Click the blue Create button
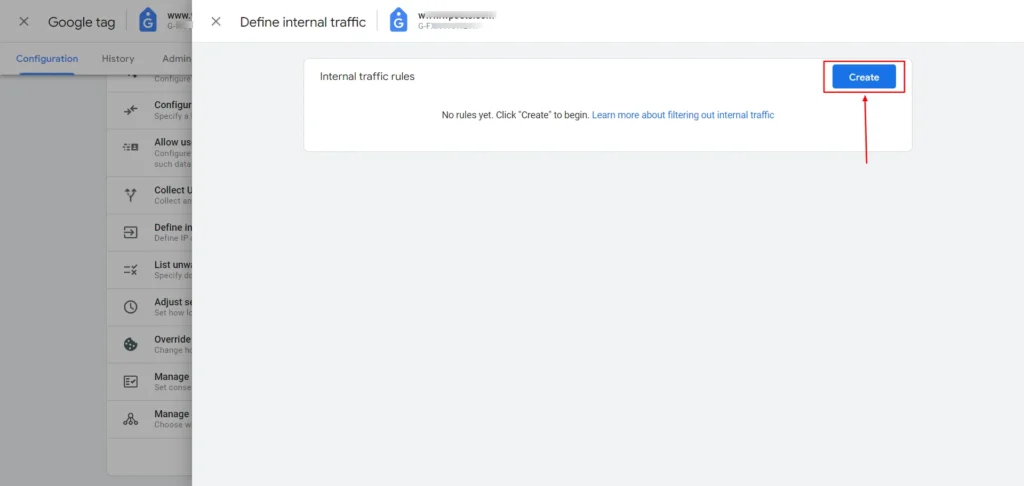1024x486 pixels. [863, 77]
